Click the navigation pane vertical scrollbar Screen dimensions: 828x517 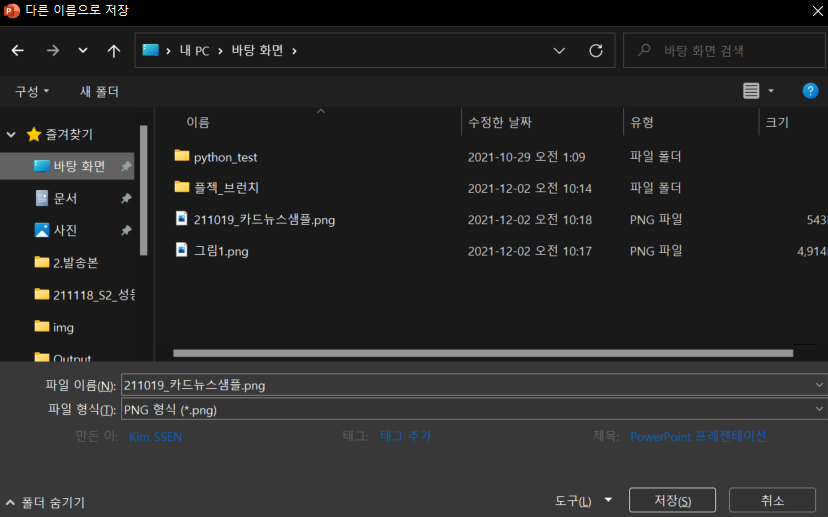pos(144,190)
